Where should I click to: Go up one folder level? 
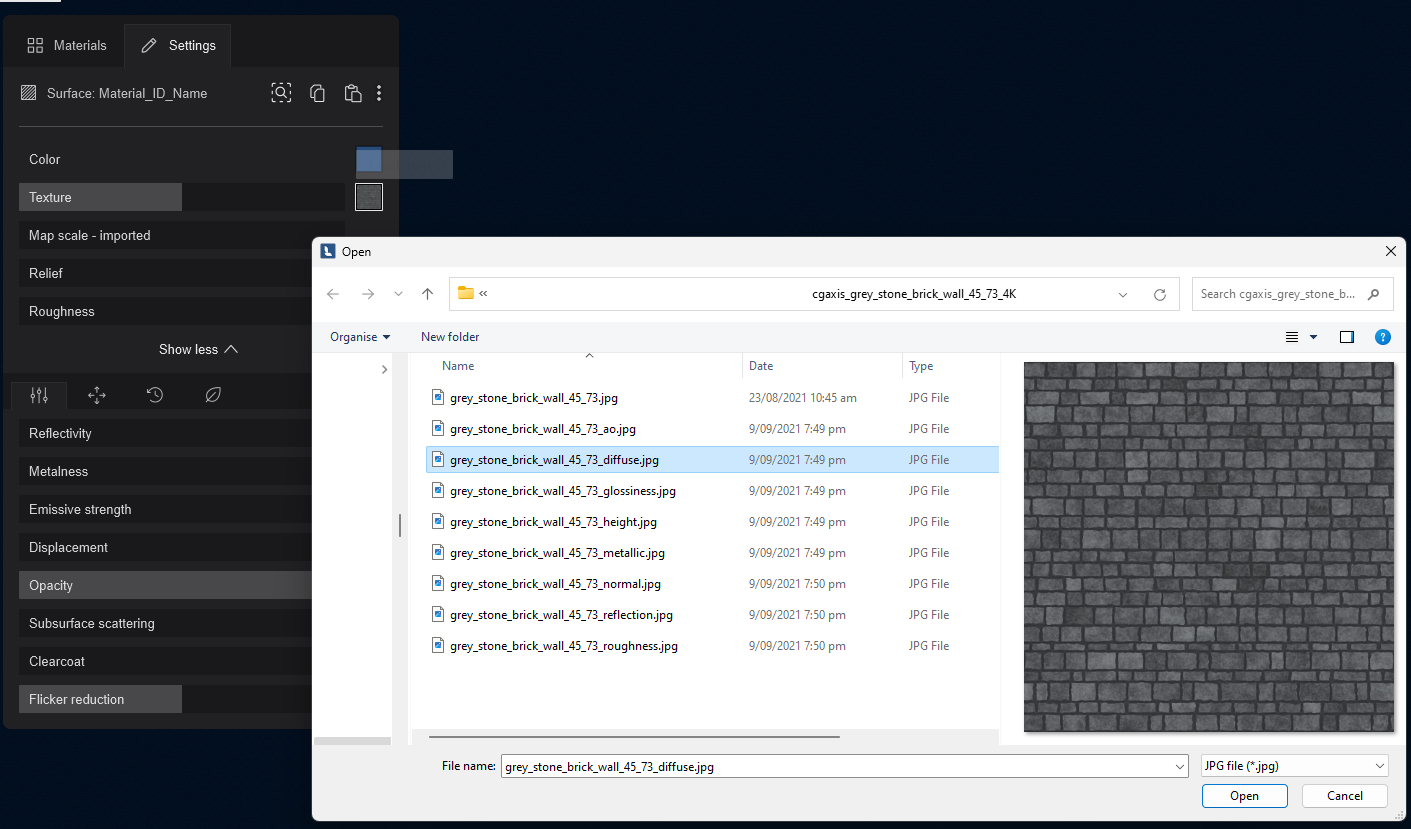[427, 294]
